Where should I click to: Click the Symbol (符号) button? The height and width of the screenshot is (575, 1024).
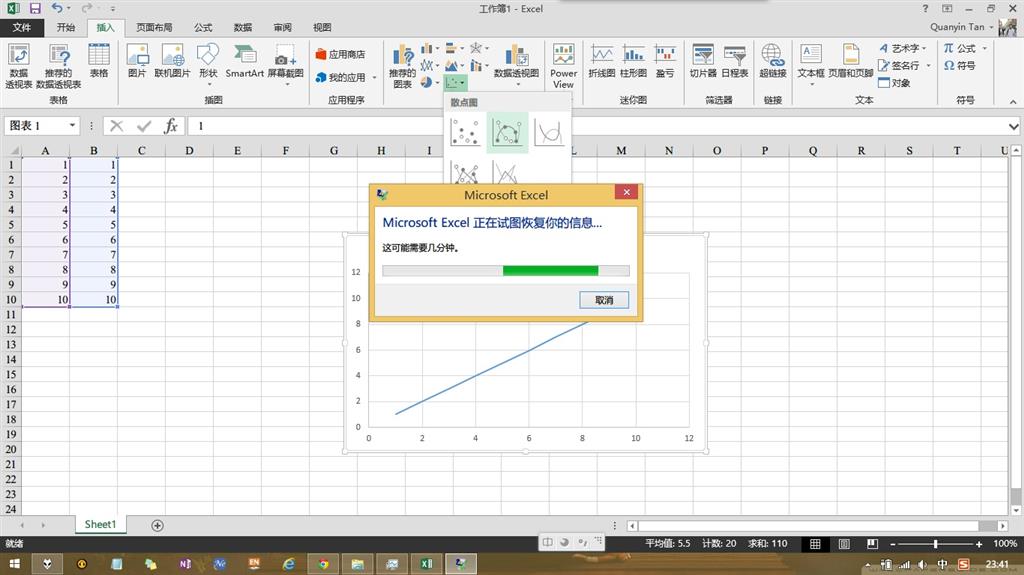(x=959, y=65)
